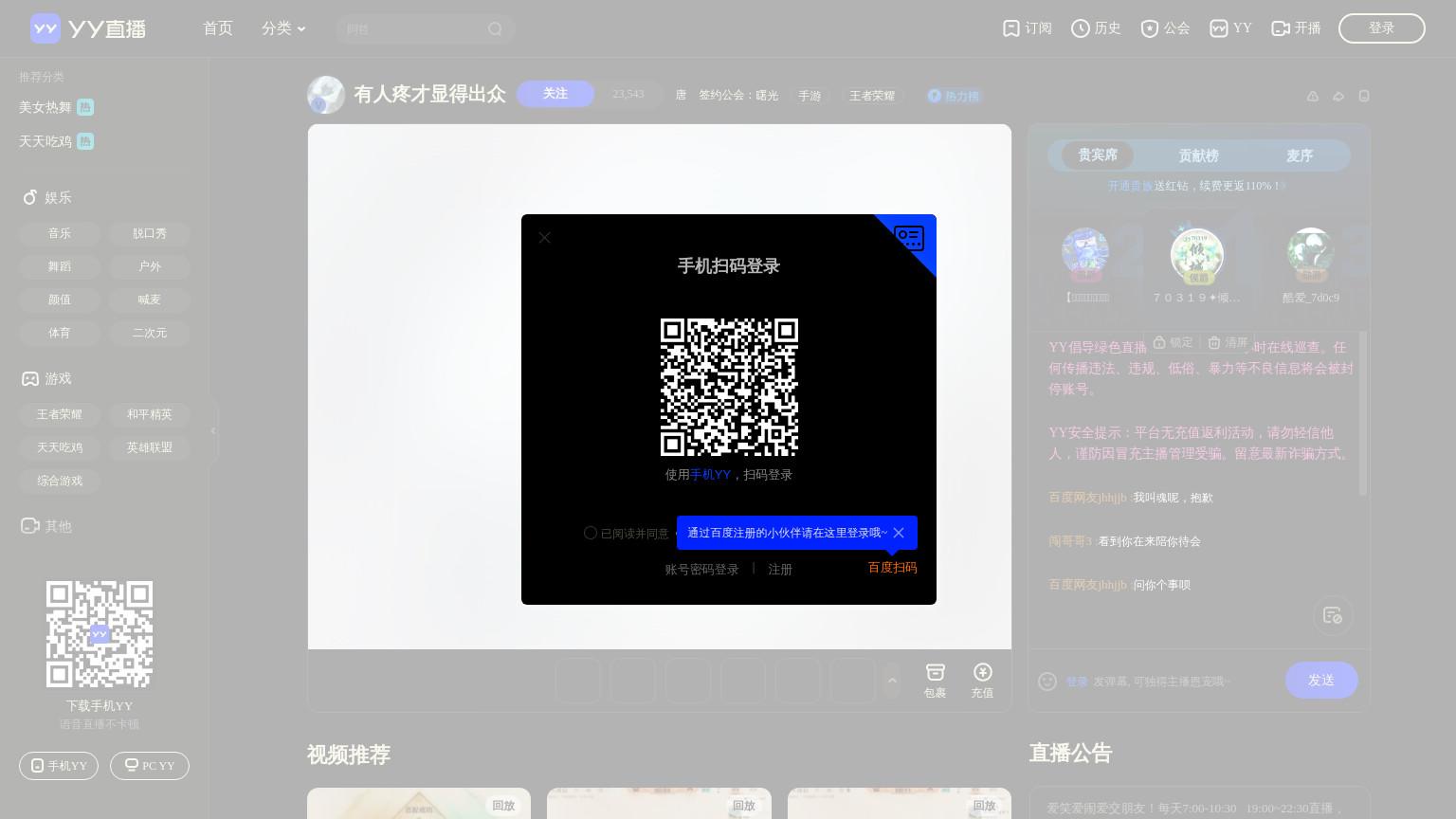Expand the gift bar with up chevron
Screen dimensions: 1456x819
tap(891, 680)
